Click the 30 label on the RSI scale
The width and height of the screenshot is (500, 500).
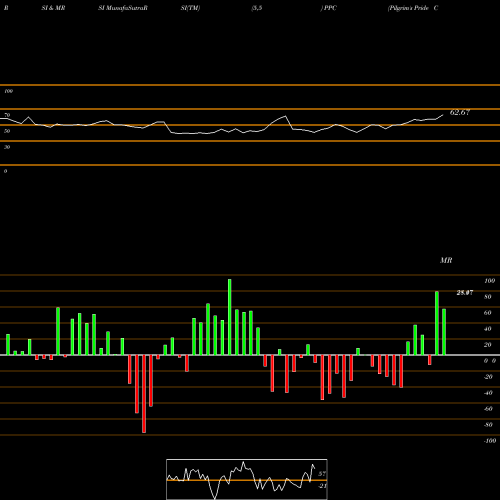point(7,147)
